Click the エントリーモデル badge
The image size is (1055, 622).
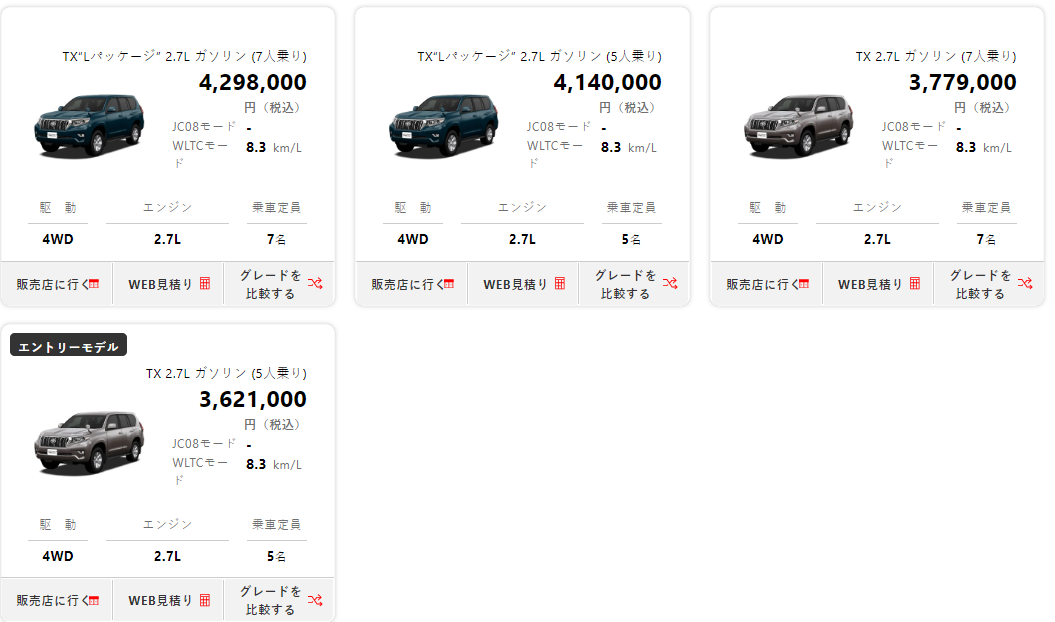click(x=68, y=346)
